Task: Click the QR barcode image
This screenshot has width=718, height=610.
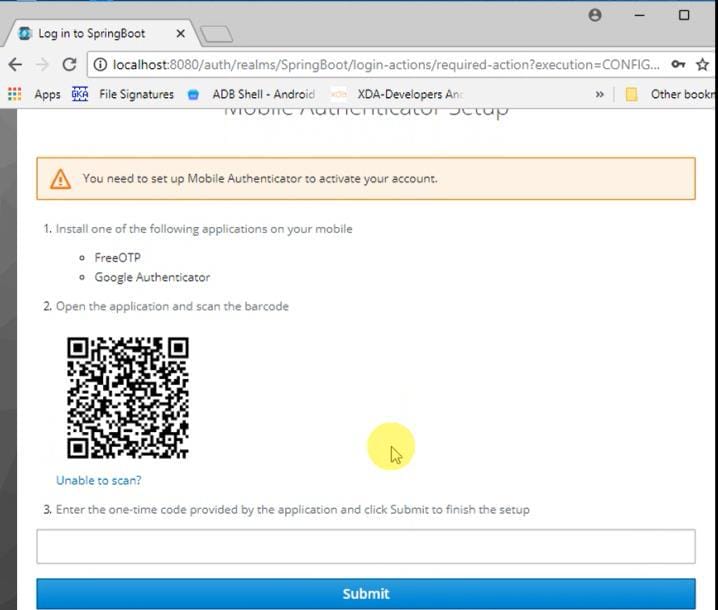Action: click(x=128, y=398)
